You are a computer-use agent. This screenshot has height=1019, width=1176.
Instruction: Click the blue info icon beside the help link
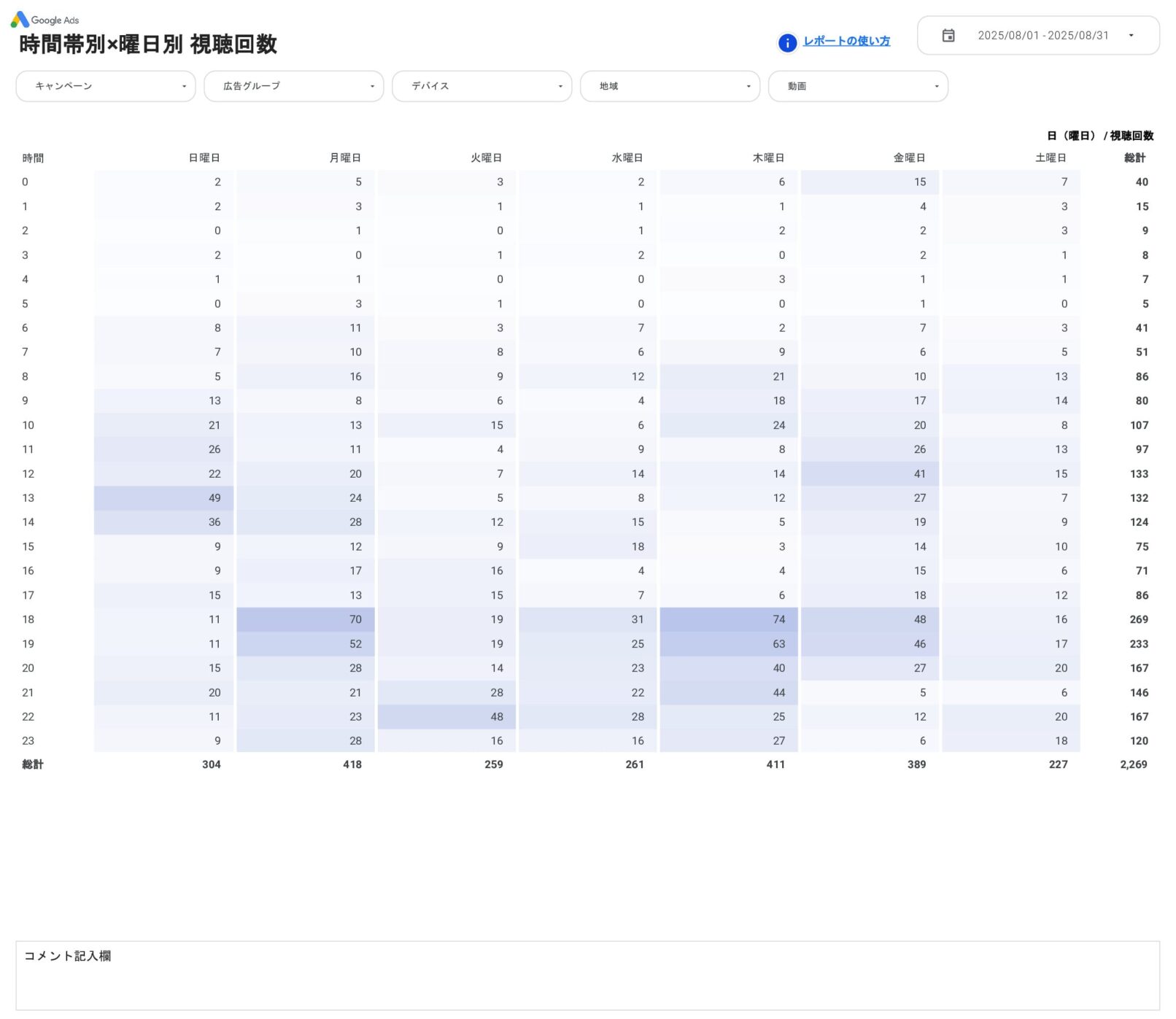[x=787, y=42]
